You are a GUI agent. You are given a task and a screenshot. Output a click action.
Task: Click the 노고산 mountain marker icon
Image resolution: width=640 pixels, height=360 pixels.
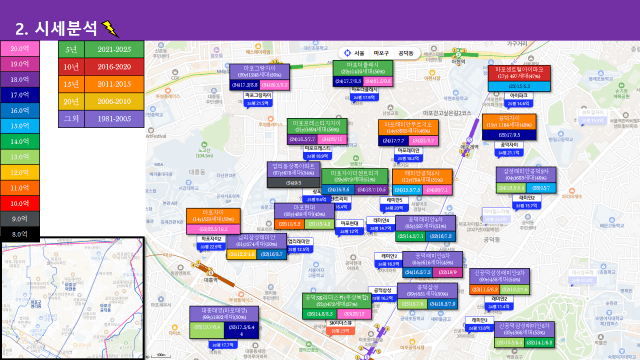[x=204, y=144]
